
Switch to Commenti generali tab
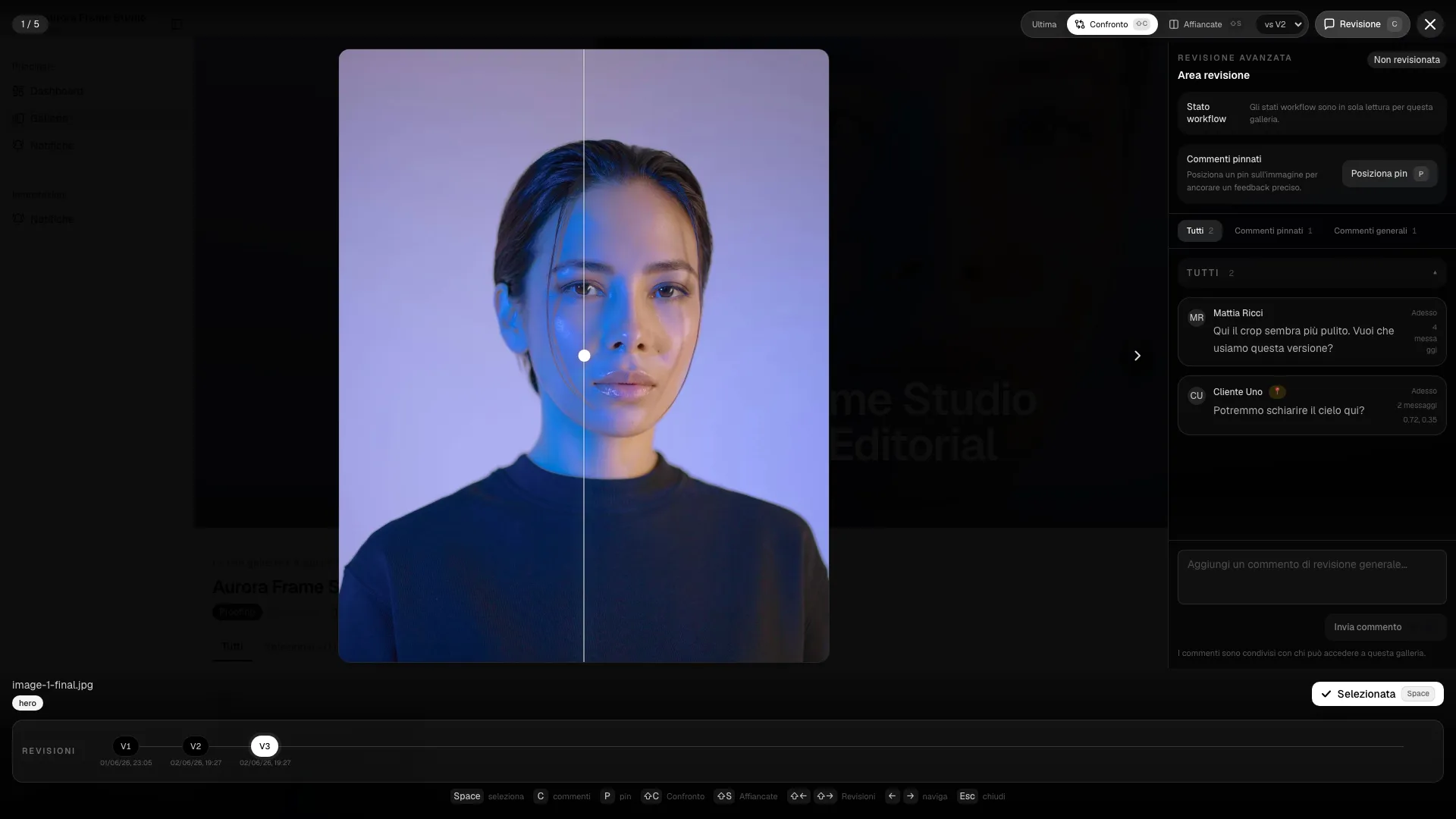(1375, 231)
